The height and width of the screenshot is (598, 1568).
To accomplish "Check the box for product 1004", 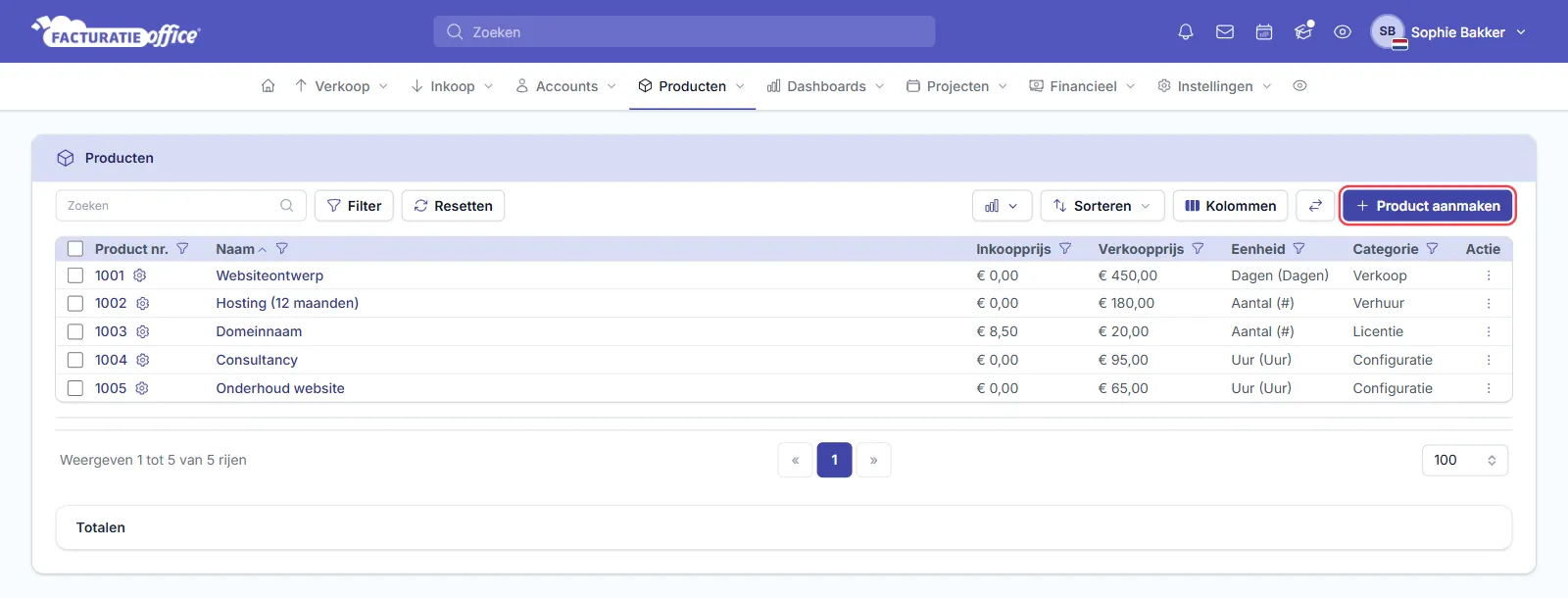I will (x=75, y=360).
